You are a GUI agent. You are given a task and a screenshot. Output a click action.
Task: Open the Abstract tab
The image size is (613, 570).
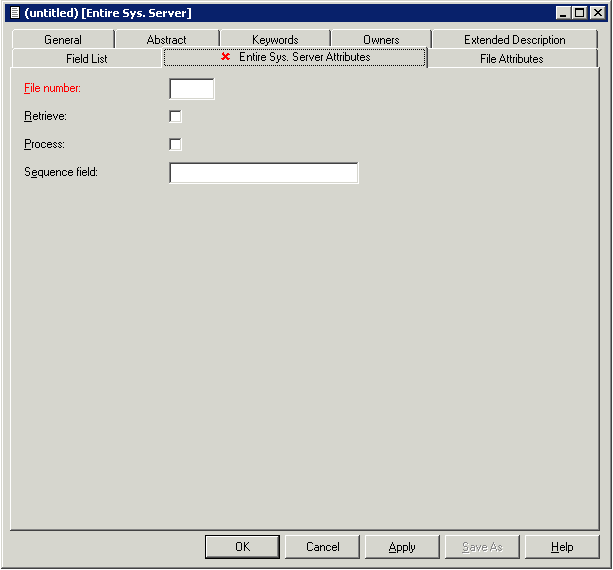(166, 40)
